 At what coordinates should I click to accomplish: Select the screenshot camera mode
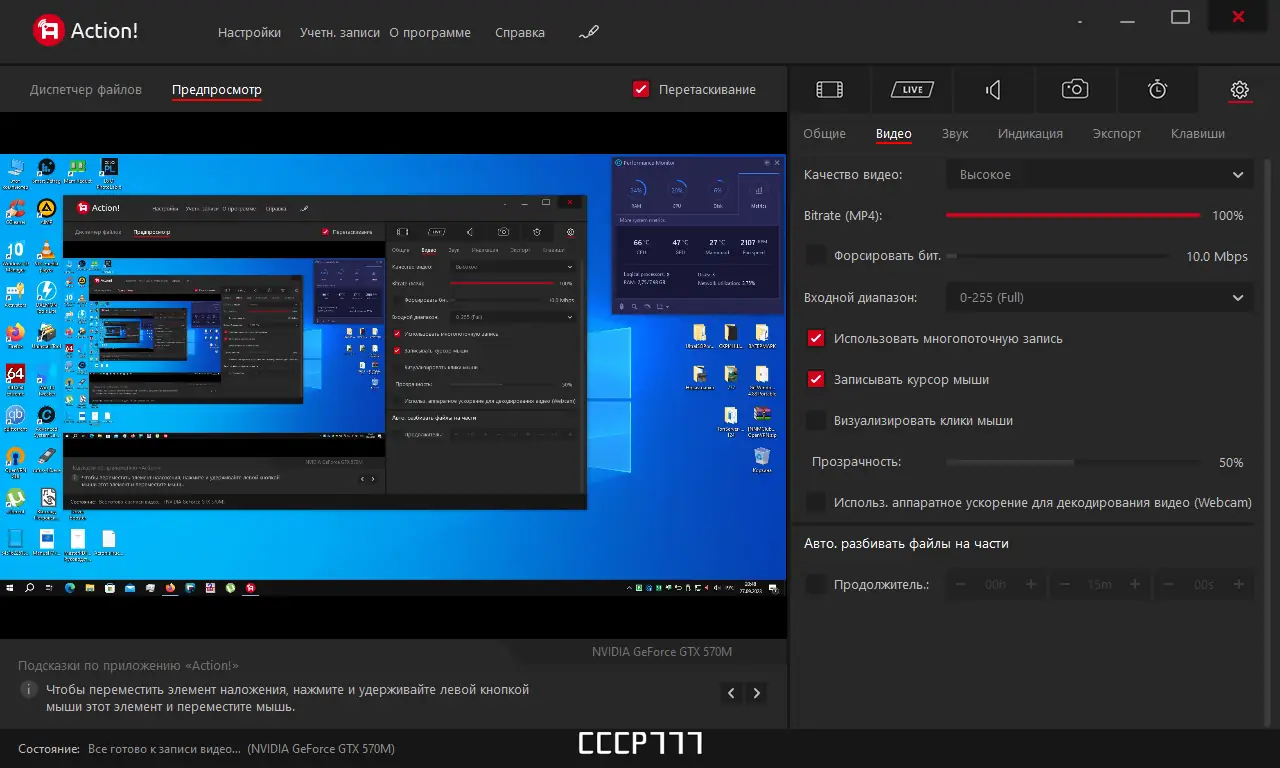[1075, 89]
